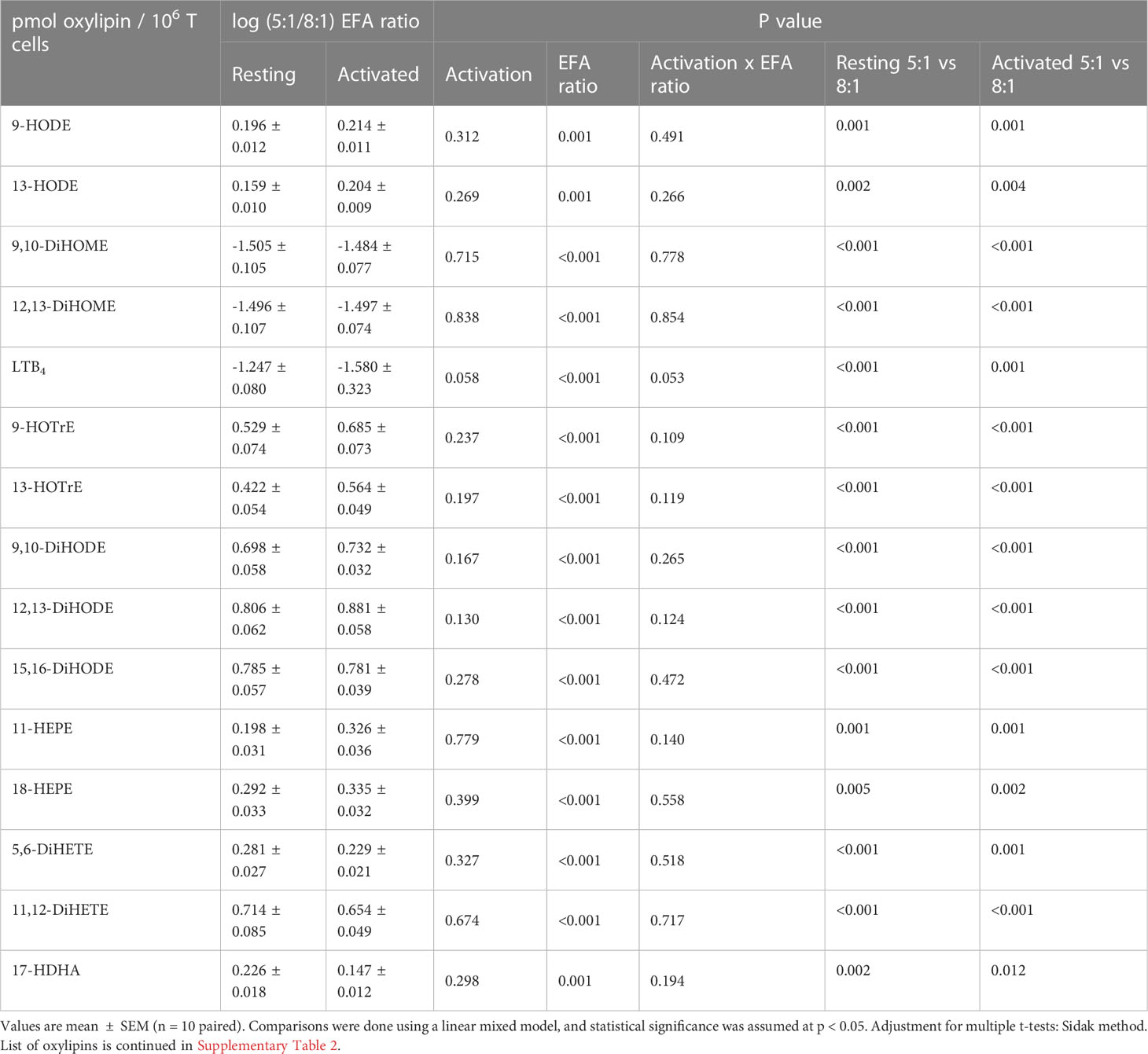
Task: Click the 13-HODE Activated value 0.204 ± 0.009
Action: click(362, 197)
